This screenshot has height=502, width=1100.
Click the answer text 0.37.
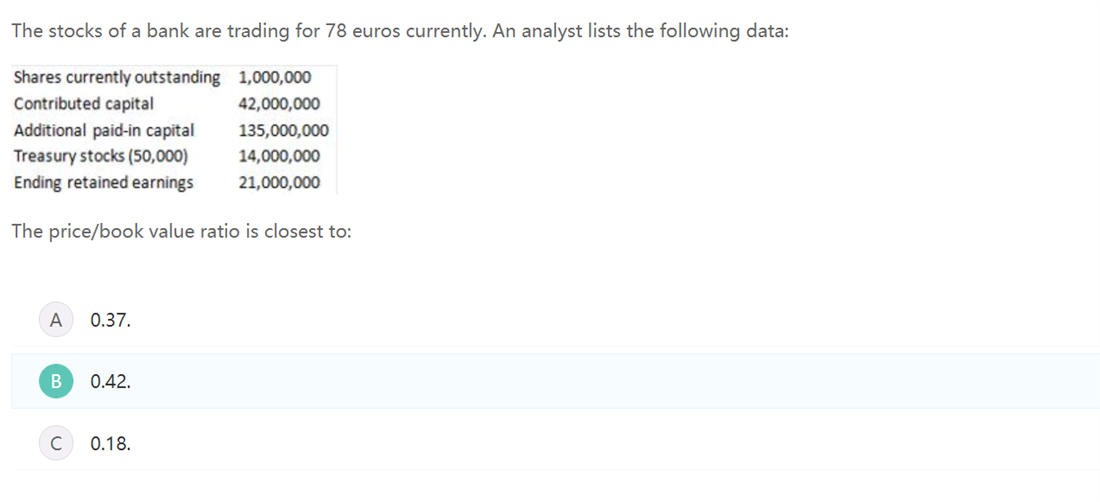(x=111, y=320)
